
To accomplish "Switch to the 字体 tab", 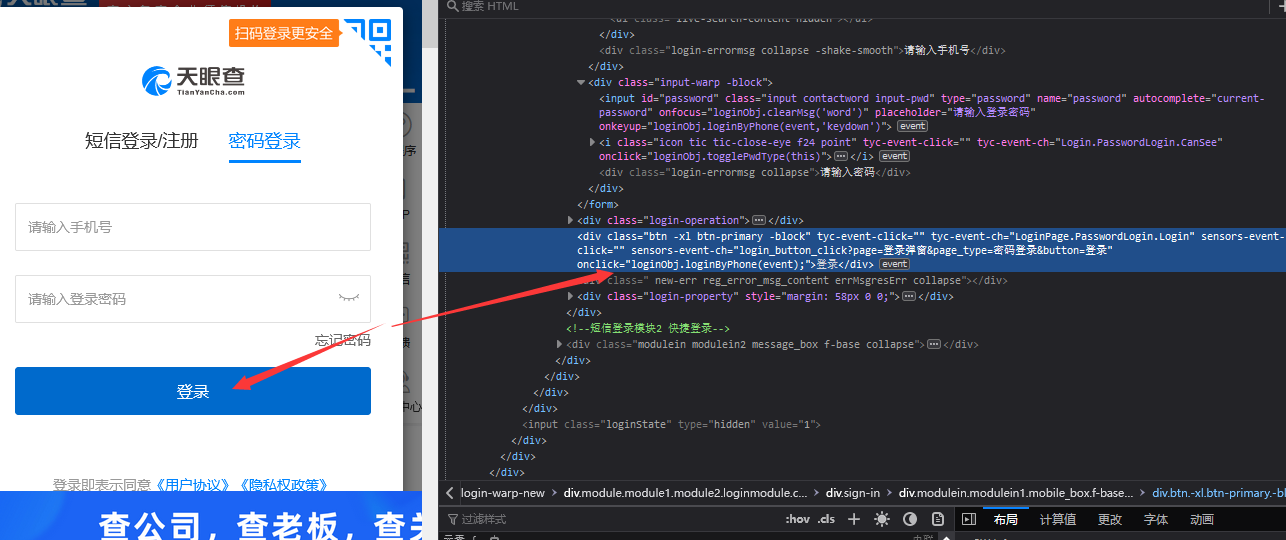I will click(1156, 520).
